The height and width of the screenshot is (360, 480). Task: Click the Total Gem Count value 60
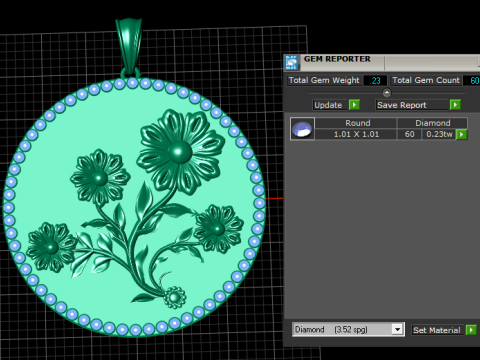tap(473, 80)
